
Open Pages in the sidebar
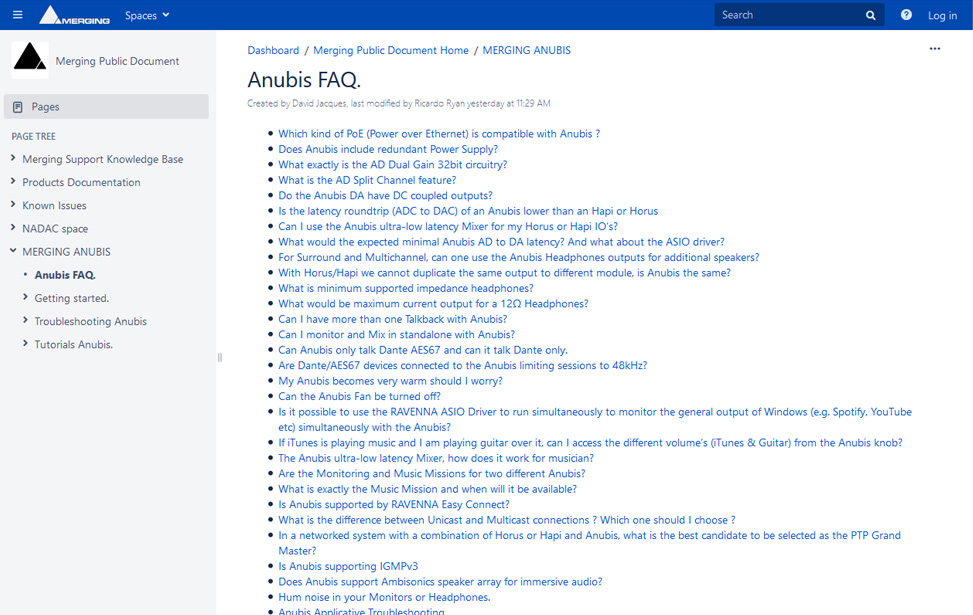pyautogui.click(x=106, y=107)
